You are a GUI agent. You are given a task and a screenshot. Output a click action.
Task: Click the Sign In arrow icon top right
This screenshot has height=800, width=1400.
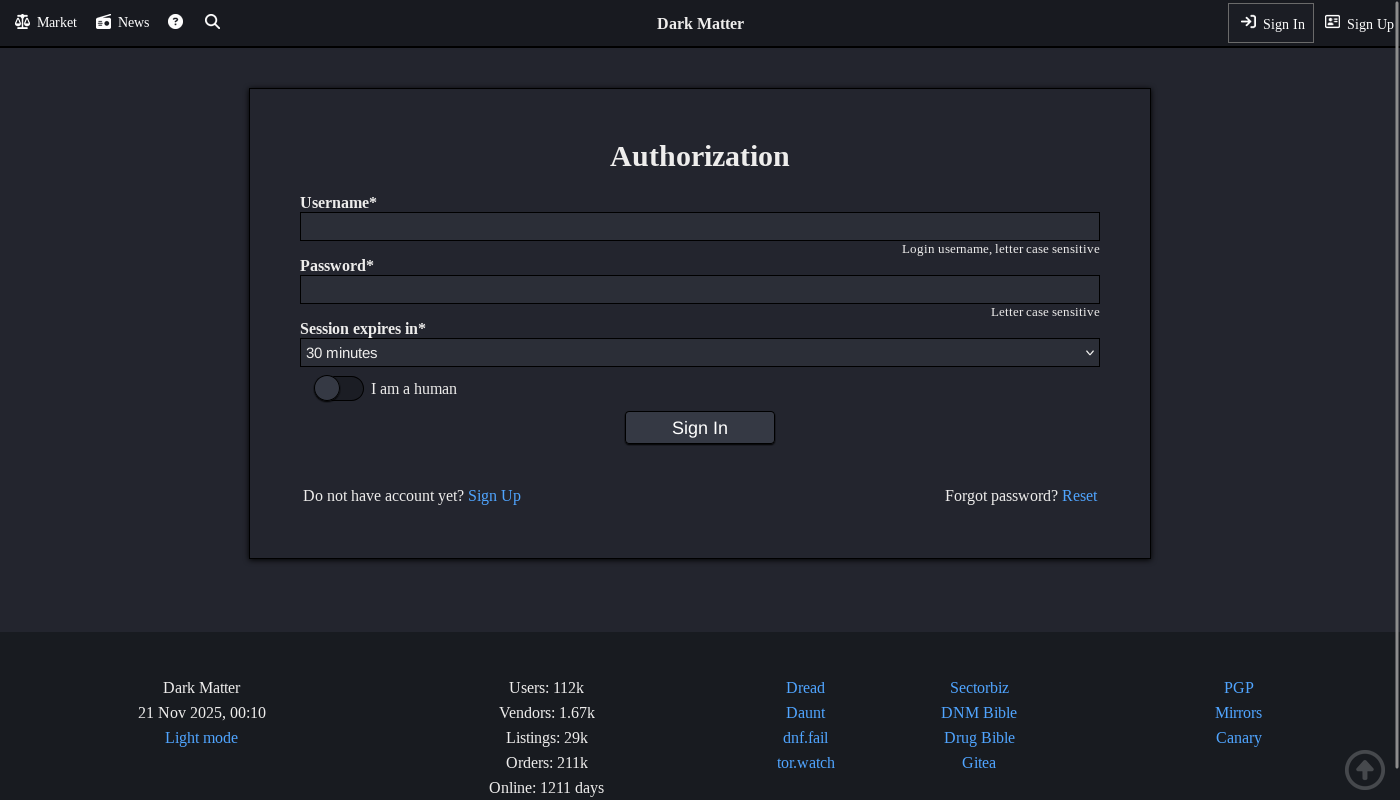click(x=1250, y=22)
